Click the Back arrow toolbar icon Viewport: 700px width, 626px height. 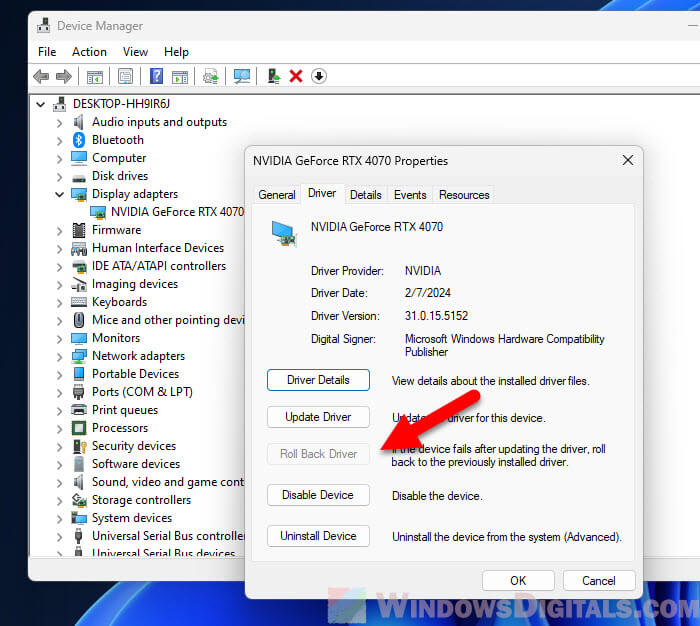tap(41, 76)
